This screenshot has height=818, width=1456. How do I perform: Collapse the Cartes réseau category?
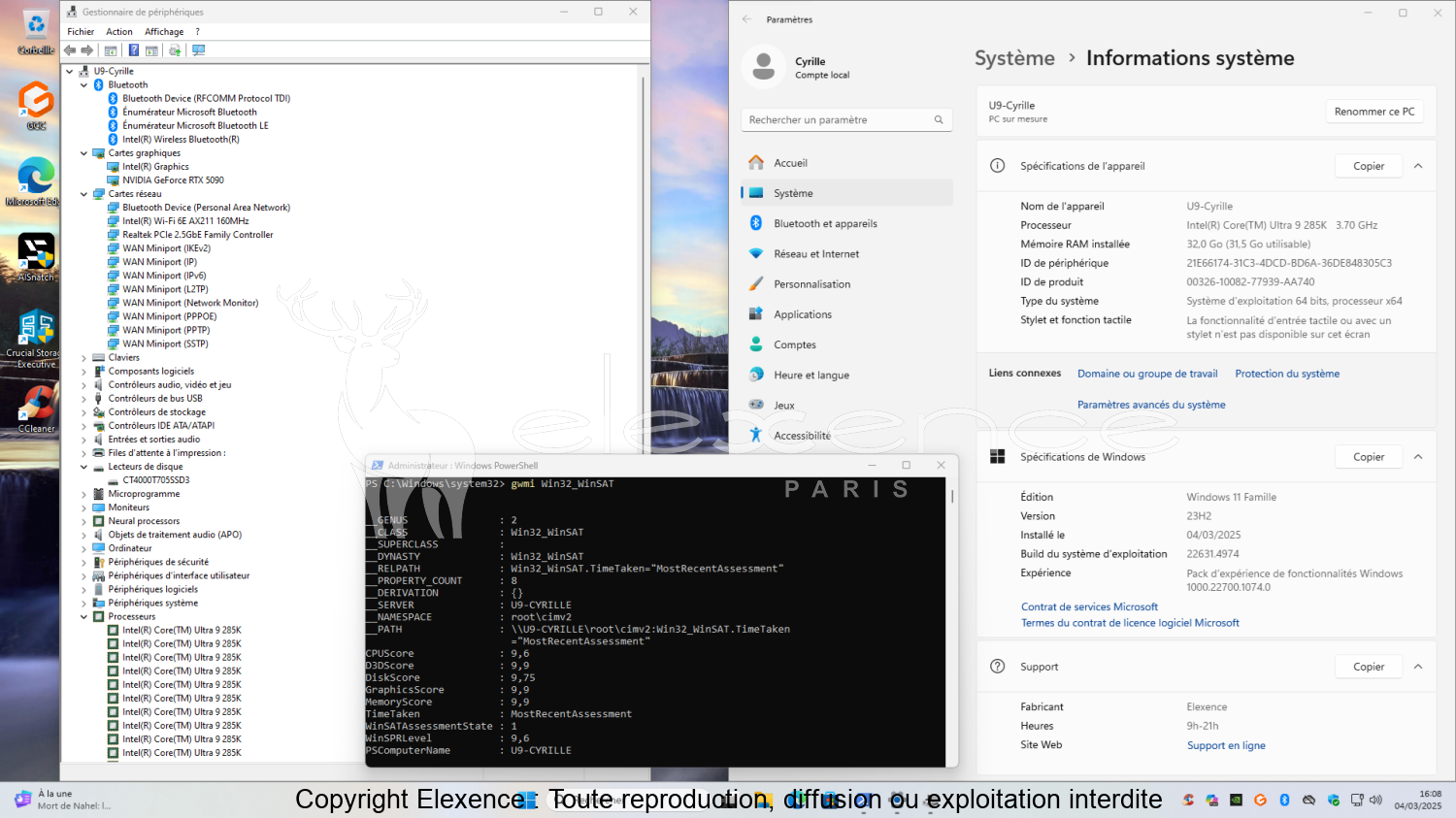pyautogui.click(x=83, y=194)
